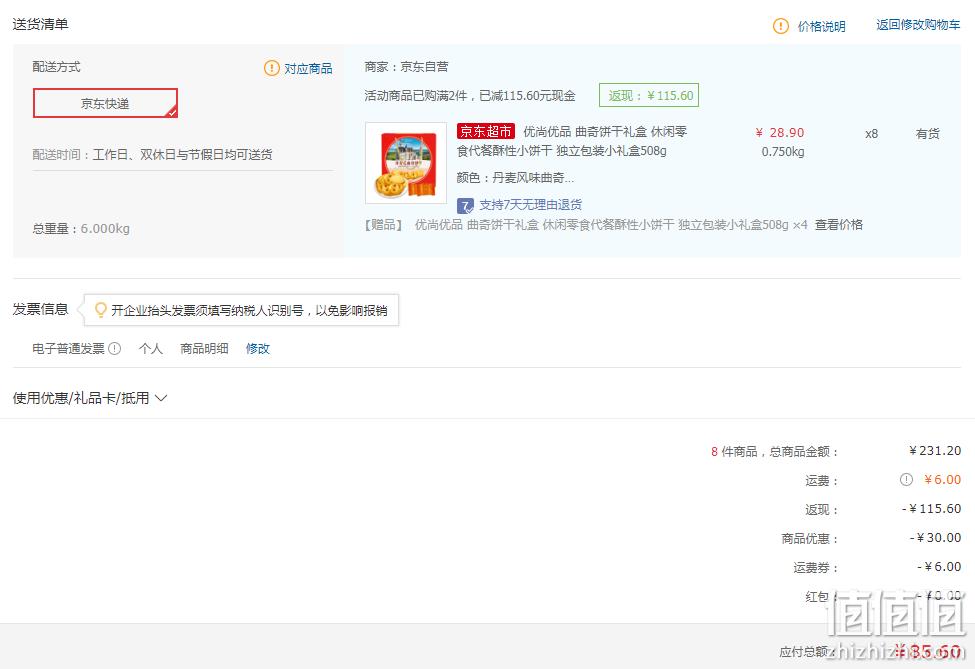Click the 商品明细 invoice content text
The width and height of the screenshot is (975, 669).
pos(204,349)
